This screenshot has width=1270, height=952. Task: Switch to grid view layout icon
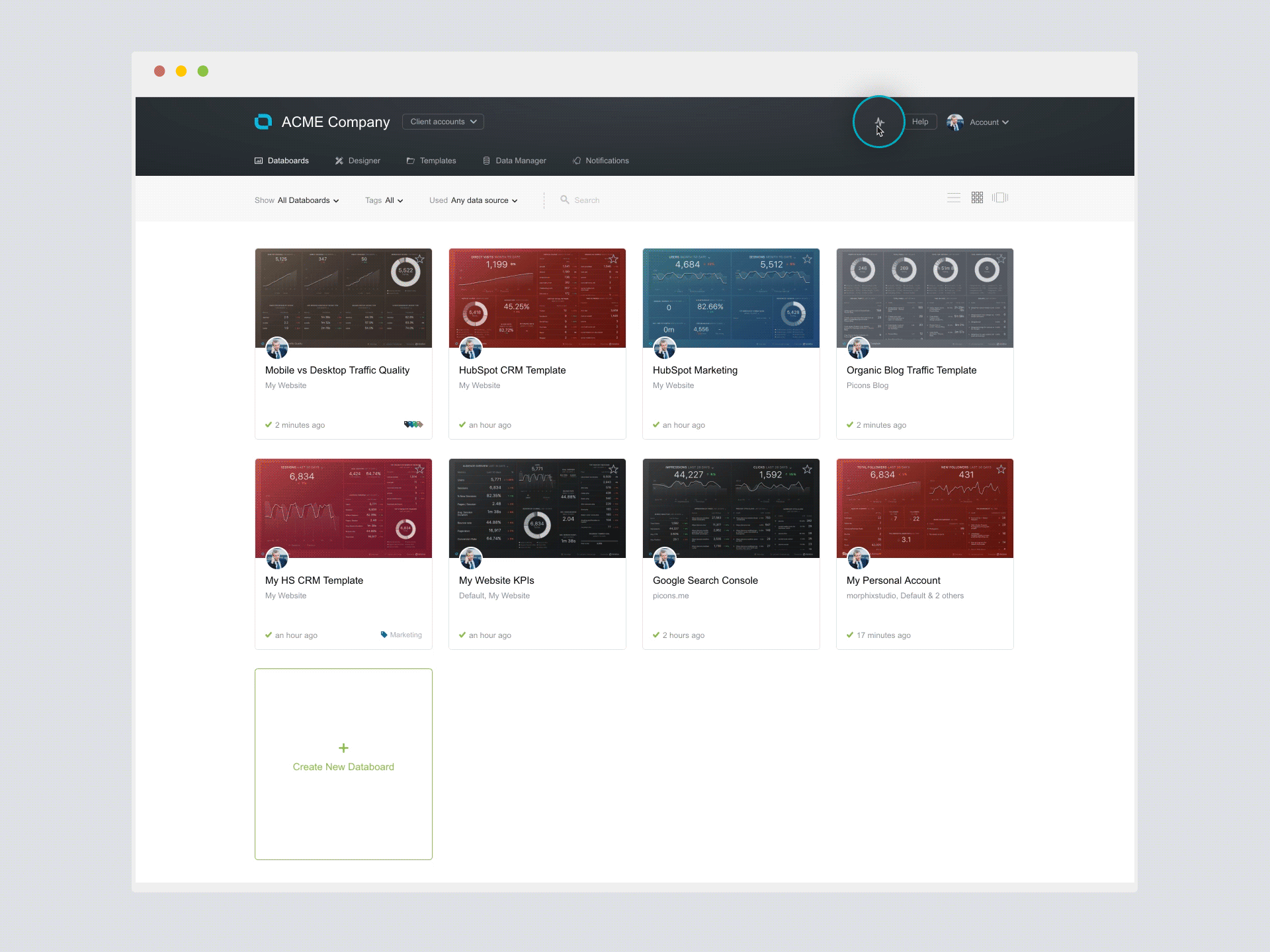pos(977,198)
